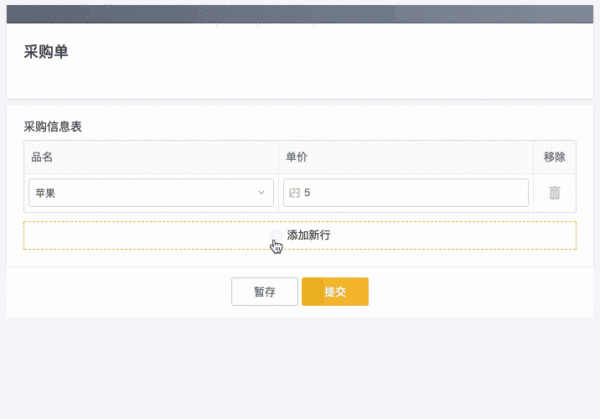This screenshot has height=419, width=600.
Task: Click blank card area beneath 采购单 title
Action: [x=300, y=80]
